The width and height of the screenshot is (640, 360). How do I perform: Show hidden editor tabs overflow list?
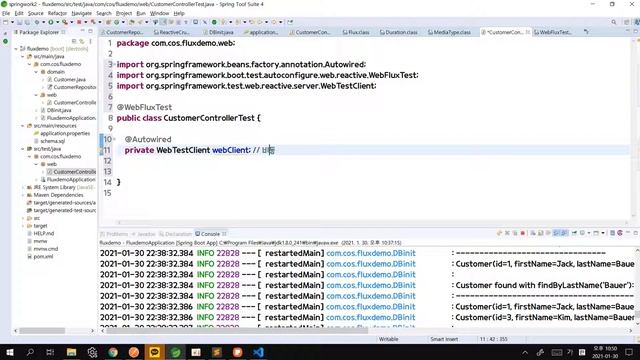click(x=587, y=32)
